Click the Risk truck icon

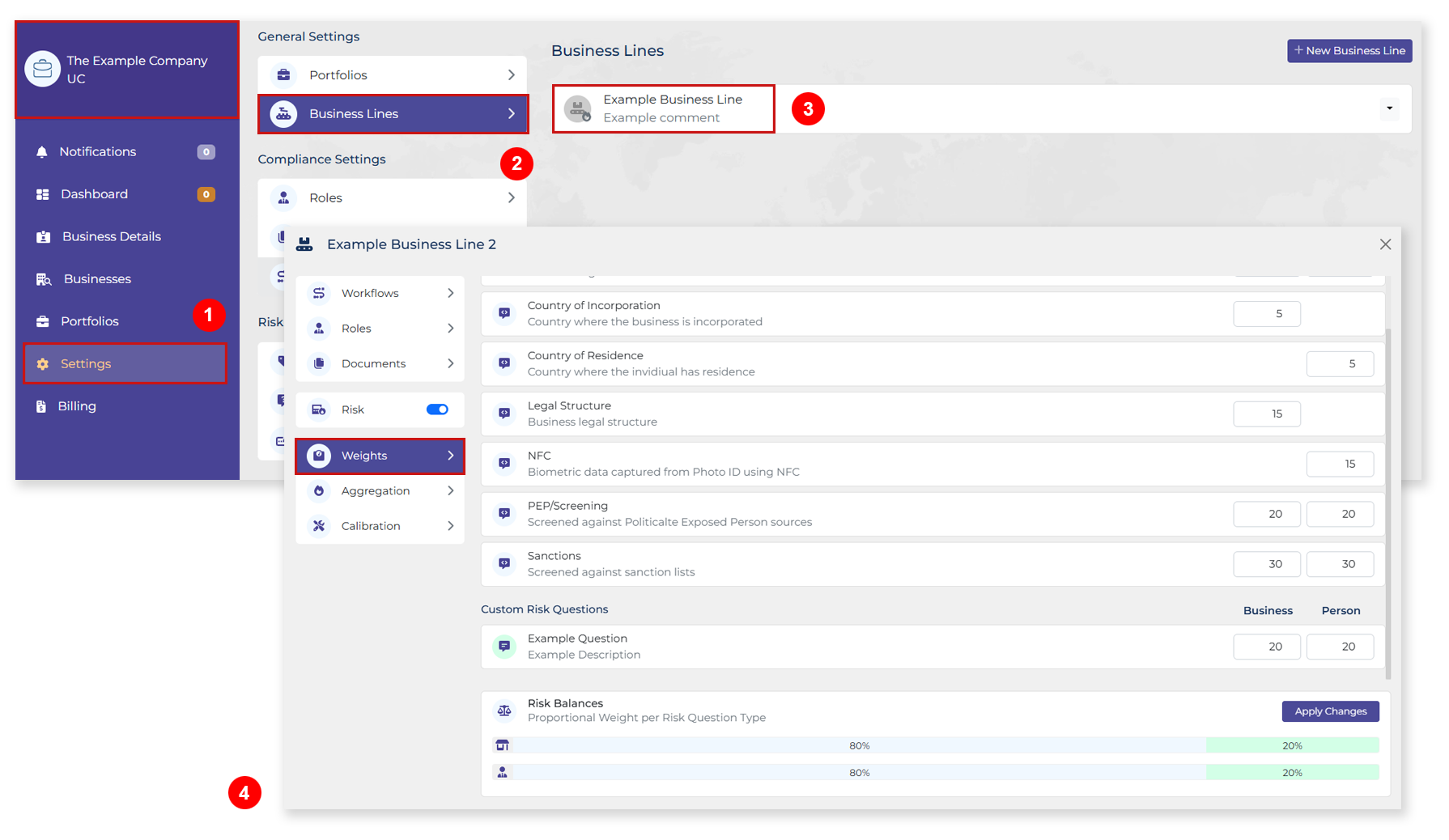tap(319, 409)
